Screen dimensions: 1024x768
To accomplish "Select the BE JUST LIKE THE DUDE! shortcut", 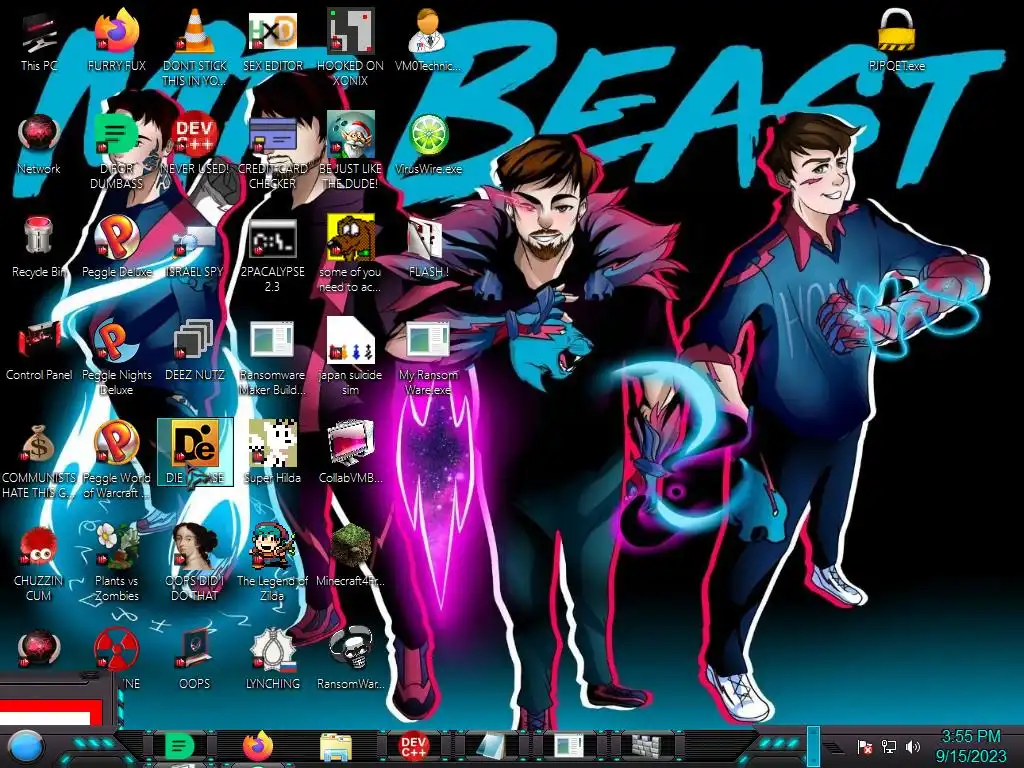I will point(350,152).
